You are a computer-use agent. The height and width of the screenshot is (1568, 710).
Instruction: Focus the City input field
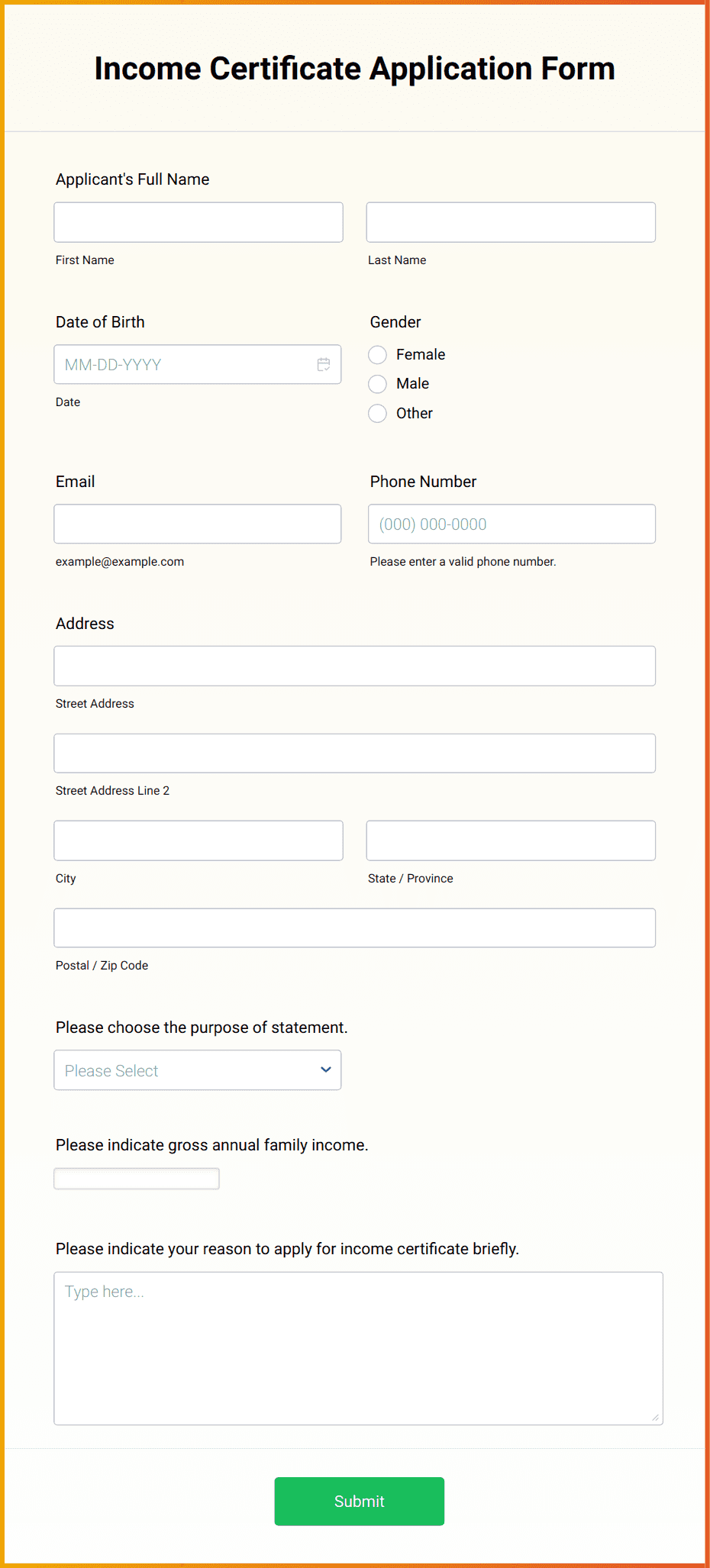click(198, 840)
